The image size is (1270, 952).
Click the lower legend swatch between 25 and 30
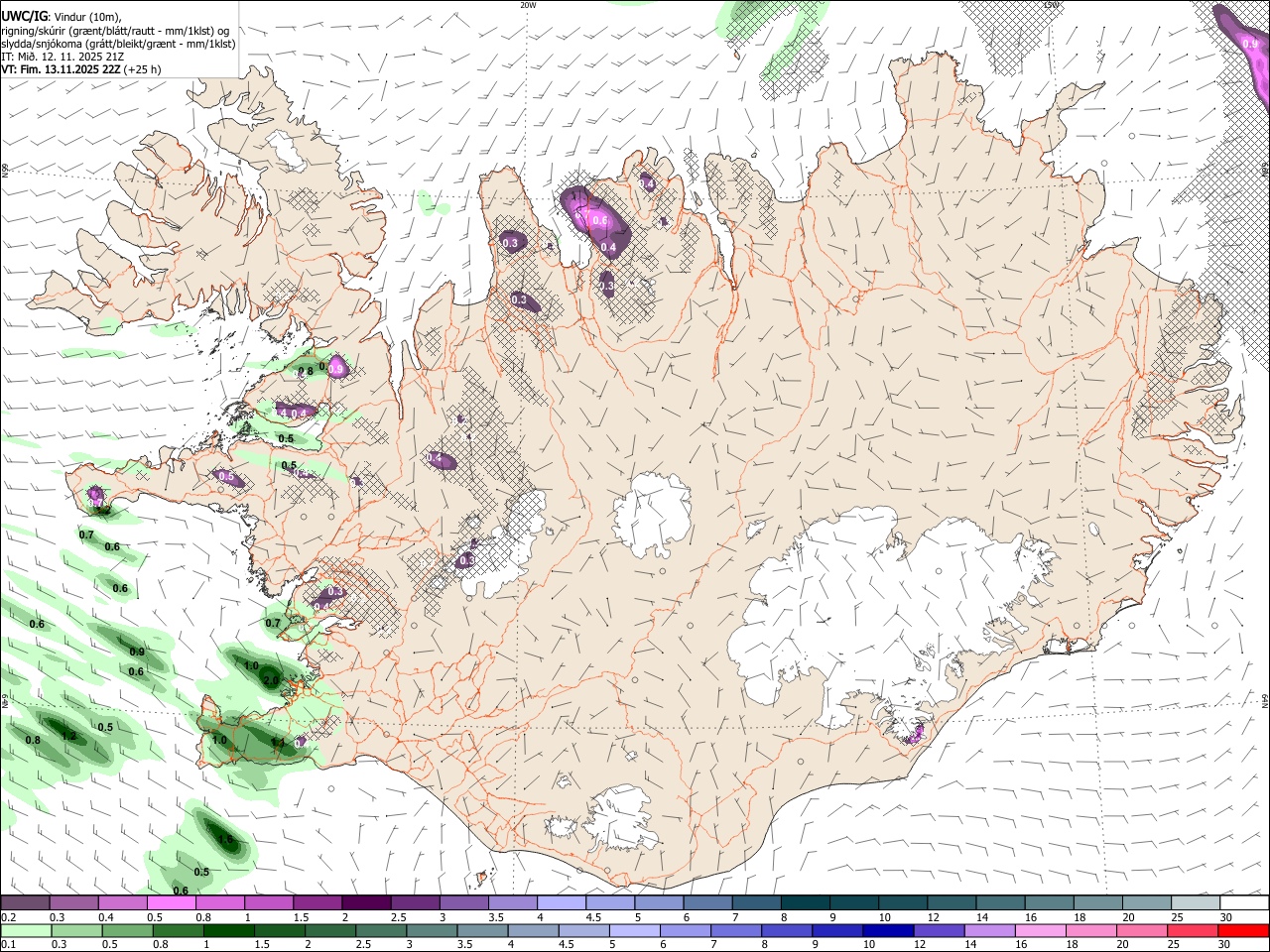(1196, 930)
